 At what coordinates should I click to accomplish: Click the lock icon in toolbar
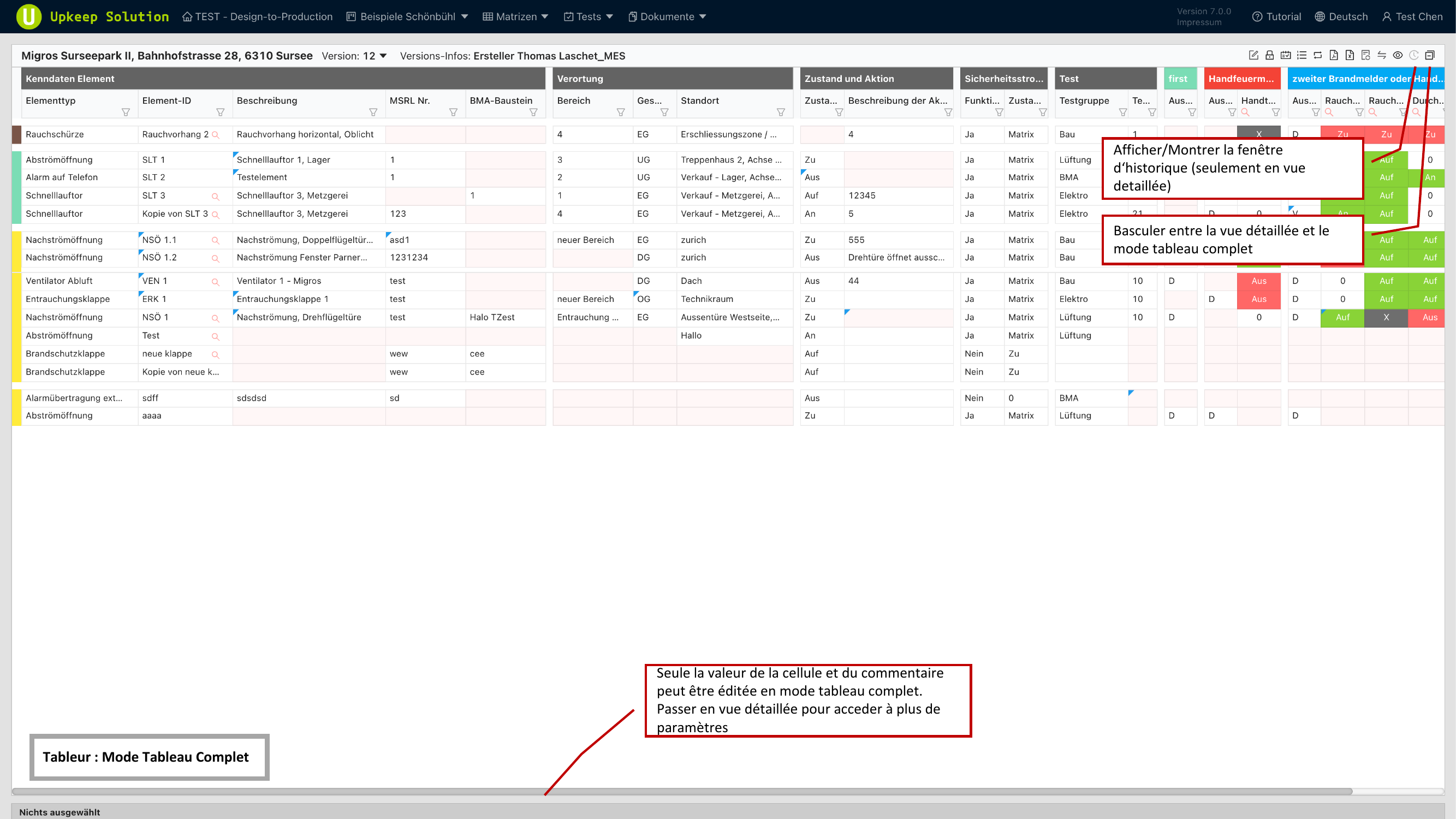pos(1269,55)
